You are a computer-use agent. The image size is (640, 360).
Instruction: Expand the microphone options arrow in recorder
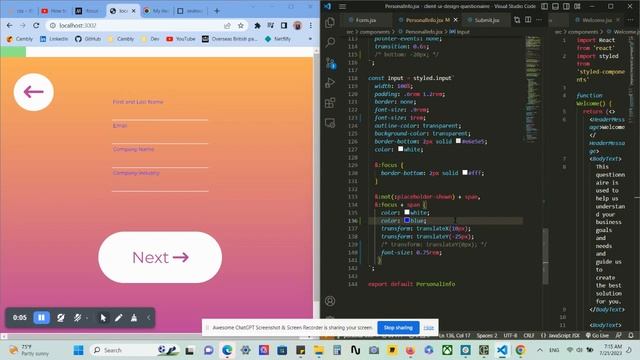[x=87, y=318]
